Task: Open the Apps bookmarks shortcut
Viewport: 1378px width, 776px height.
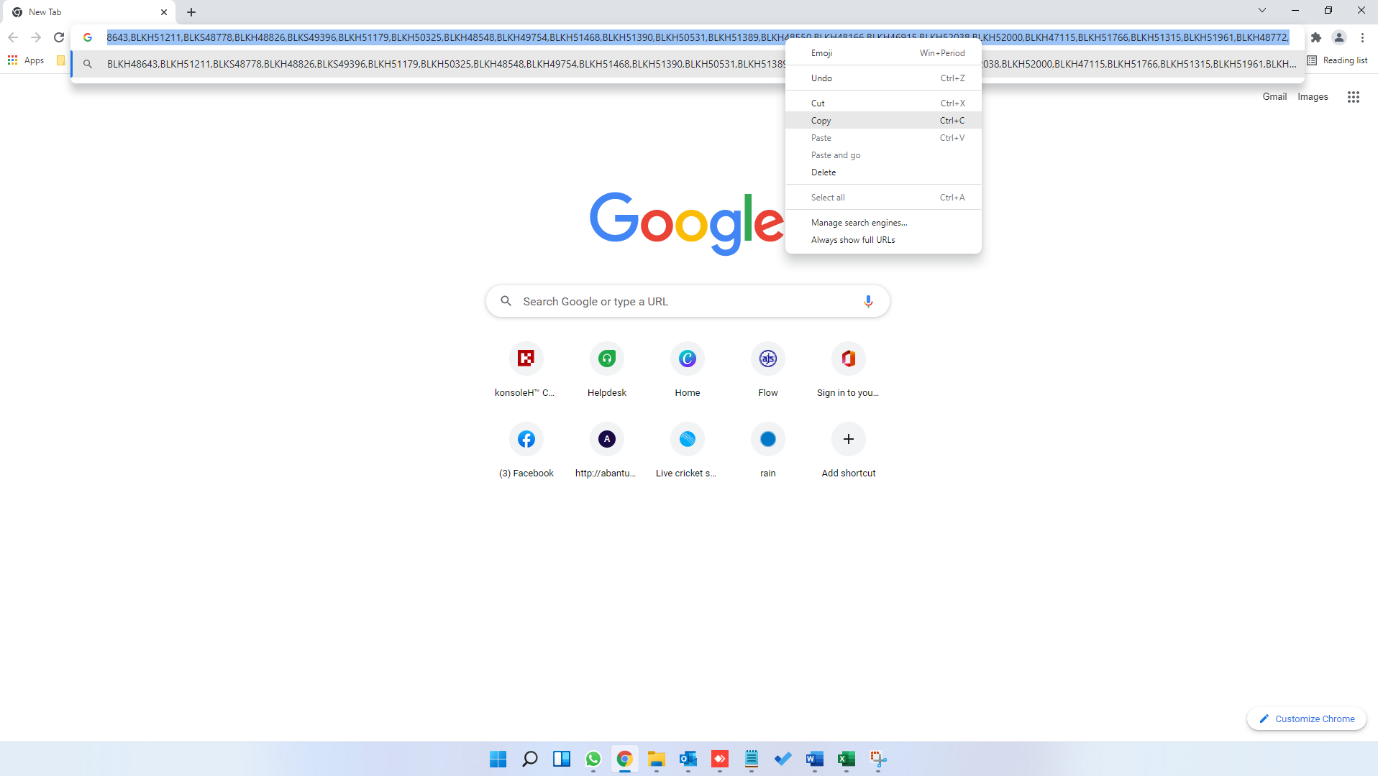Action: (x=26, y=60)
